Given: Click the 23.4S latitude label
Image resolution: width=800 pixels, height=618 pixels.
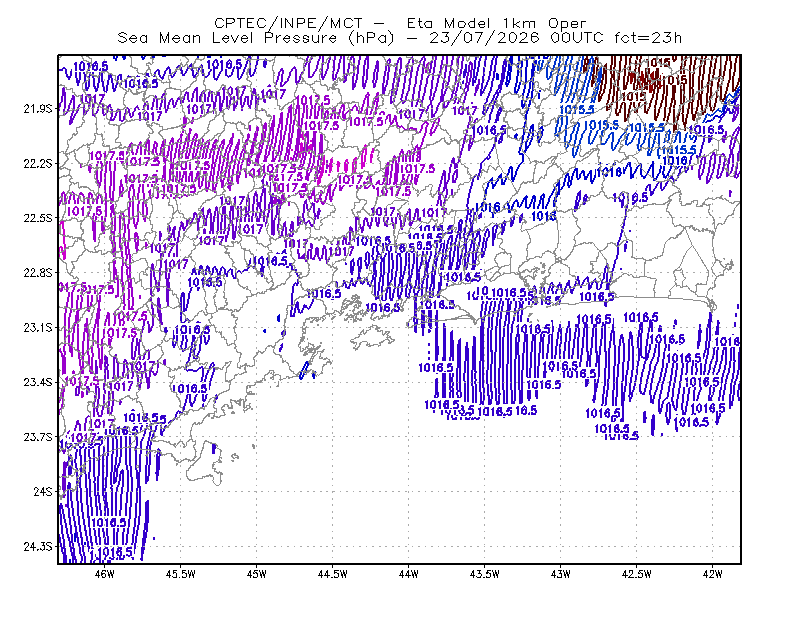Looking at the screenshot, I should tap(38, 382).
